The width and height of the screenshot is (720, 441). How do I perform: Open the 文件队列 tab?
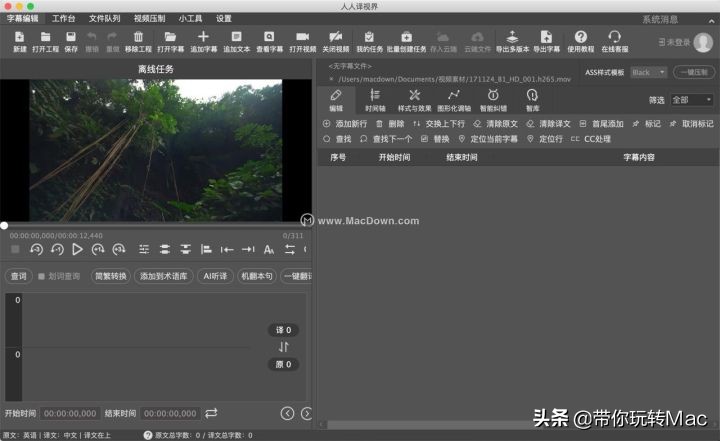(x=104, y=18)
